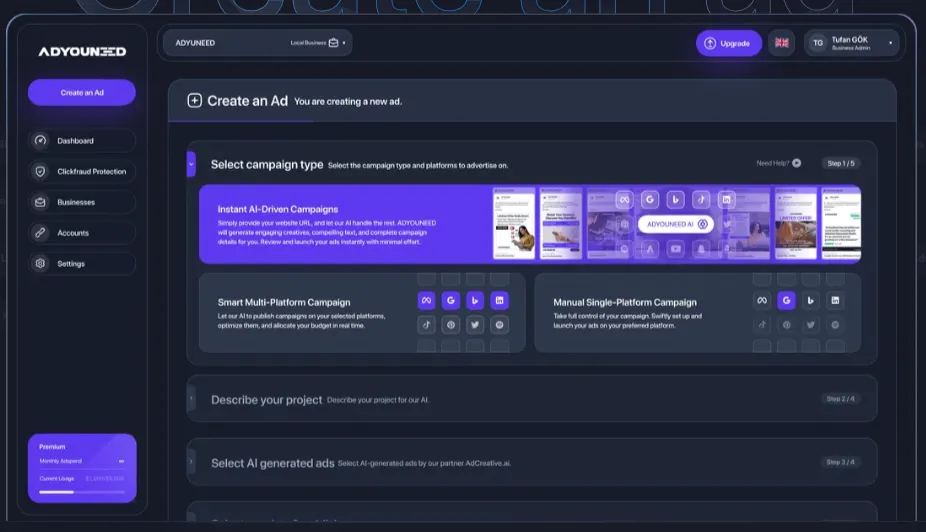Click the Google icon in the AI campaign banner
Image resolution: width=926 pixels, height=532 pixels.
[650, 200]
